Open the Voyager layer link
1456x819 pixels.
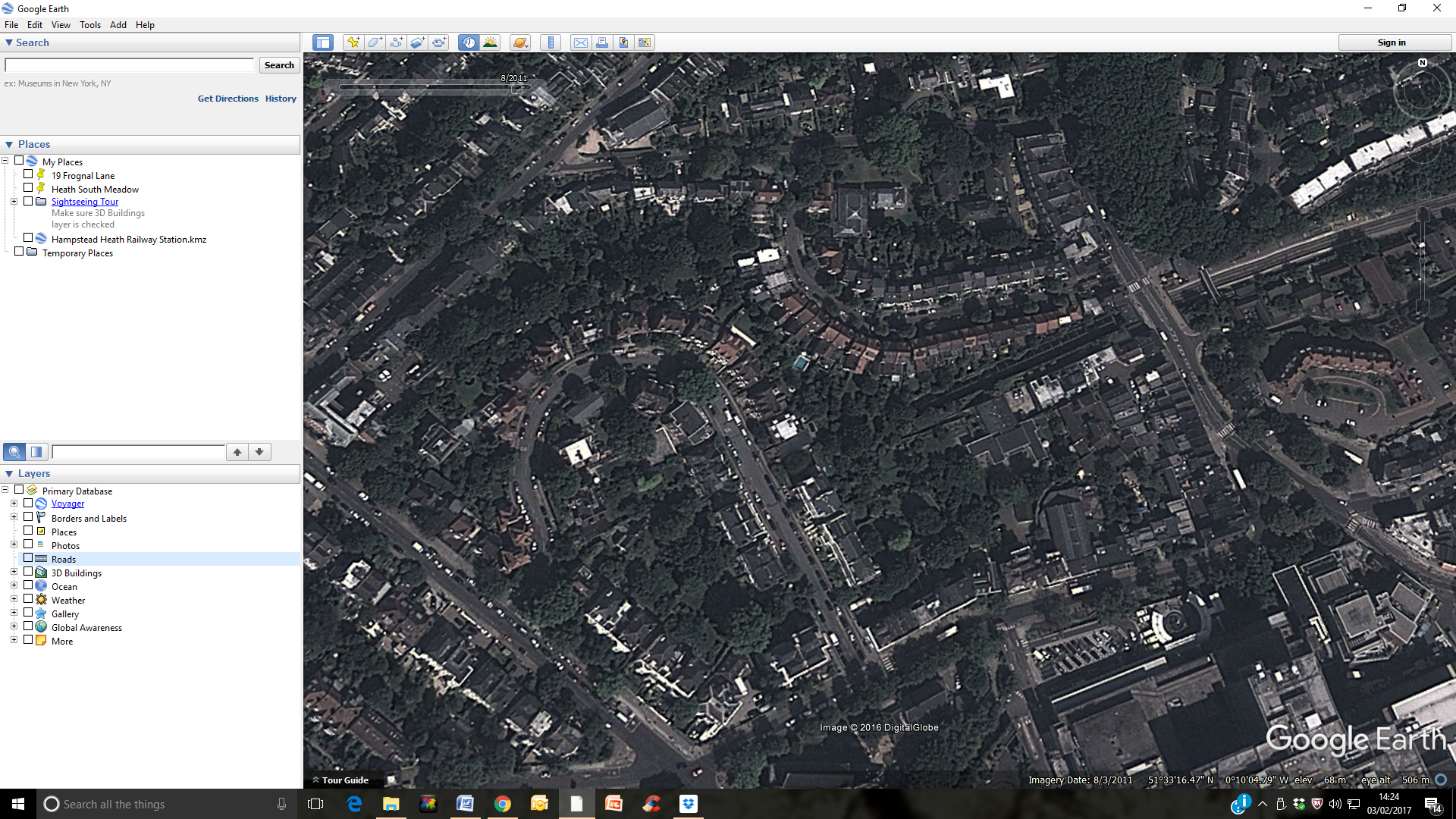(x=67, y=504)
